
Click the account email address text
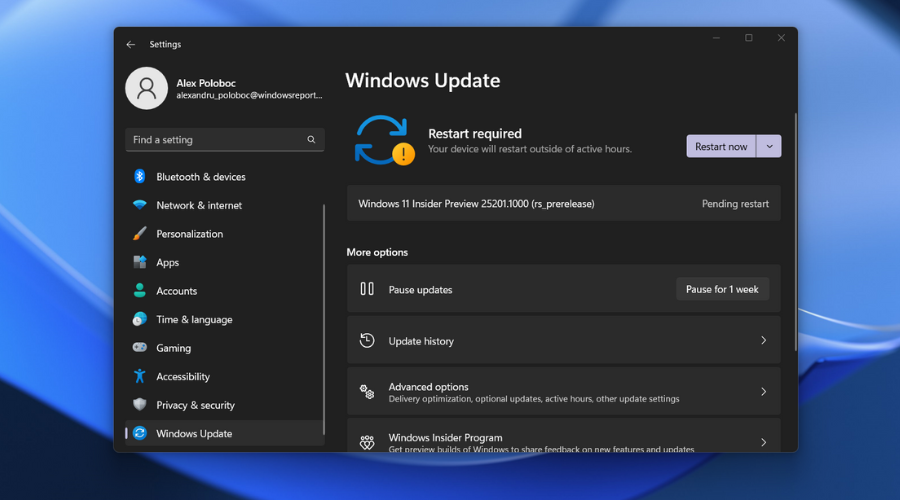click(x=249, y=95)
